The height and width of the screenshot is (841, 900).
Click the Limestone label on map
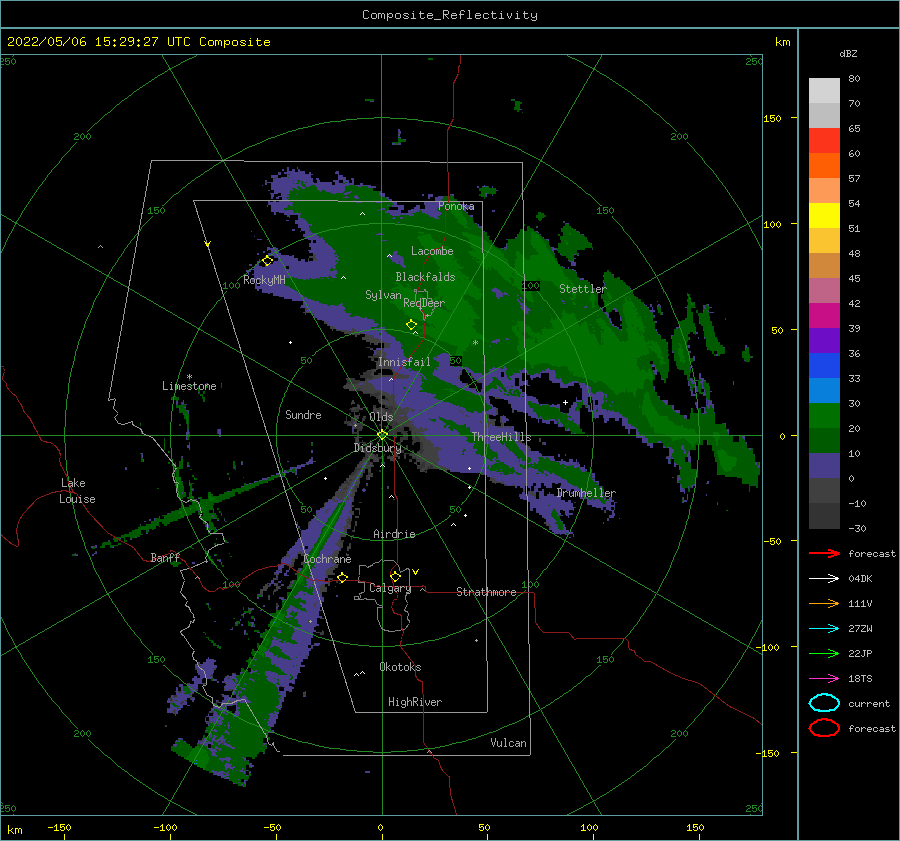point(189,386)
